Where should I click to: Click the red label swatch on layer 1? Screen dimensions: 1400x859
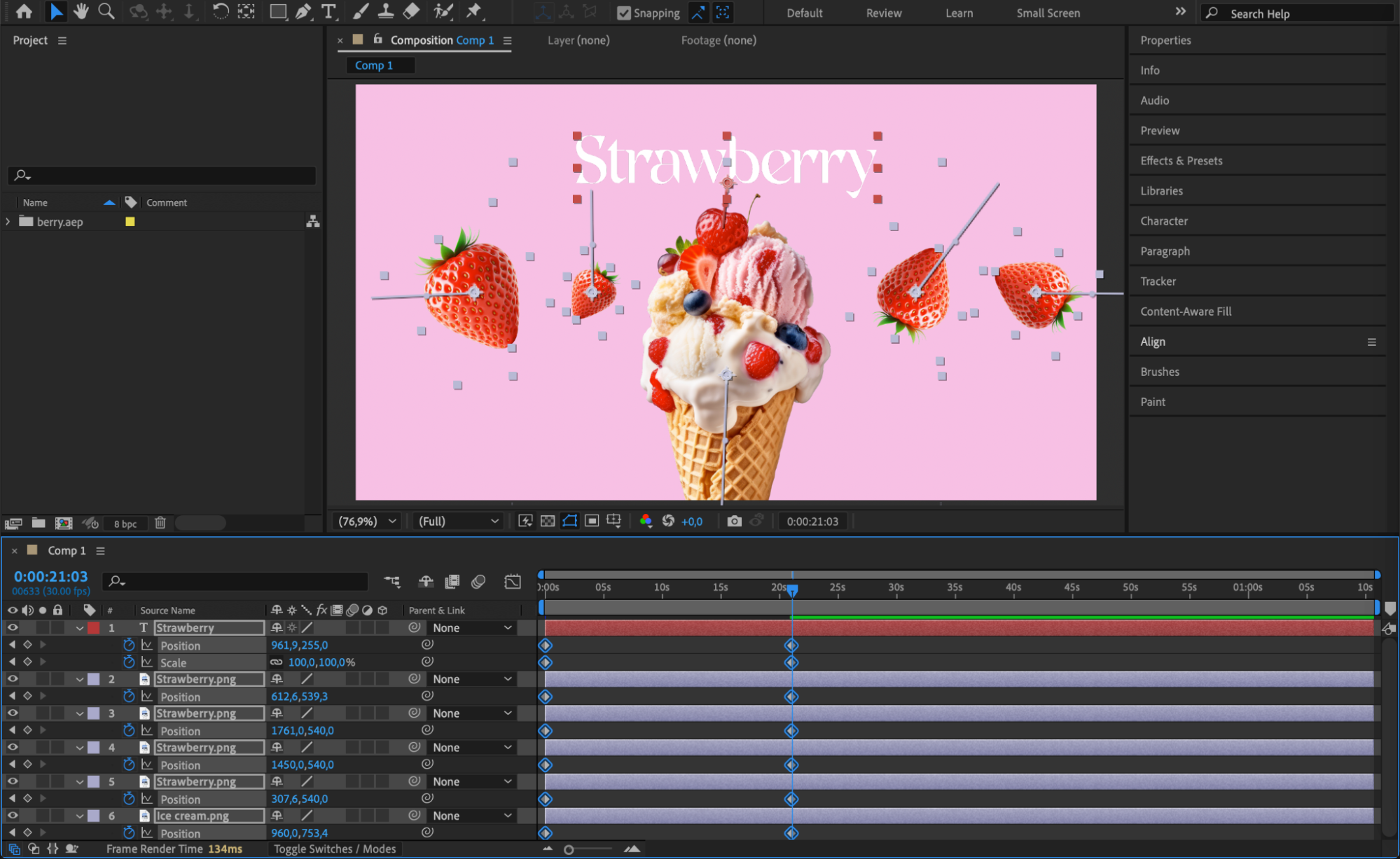[x=94, y=628]
